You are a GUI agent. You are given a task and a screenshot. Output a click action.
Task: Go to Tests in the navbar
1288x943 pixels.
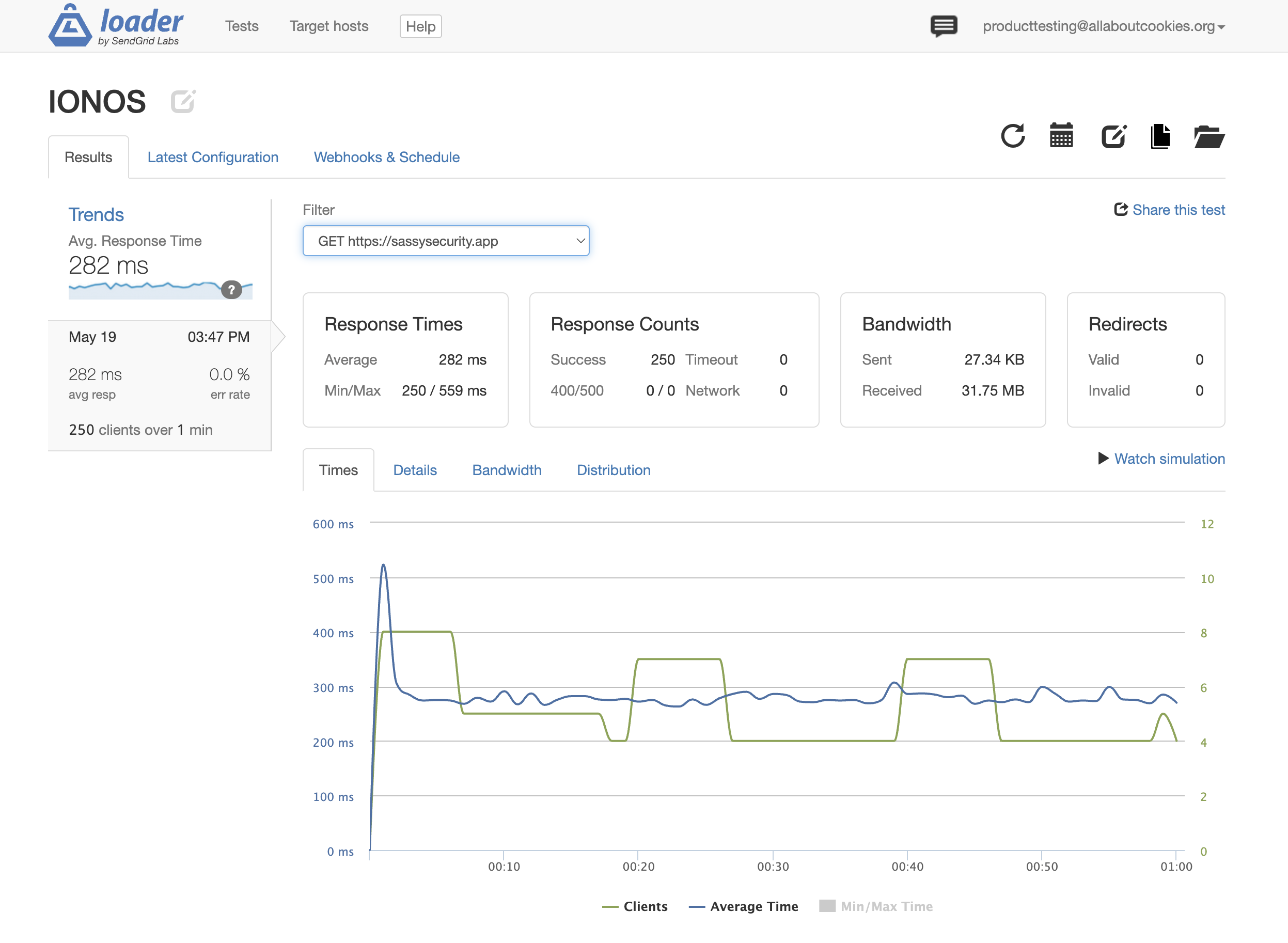241,26
